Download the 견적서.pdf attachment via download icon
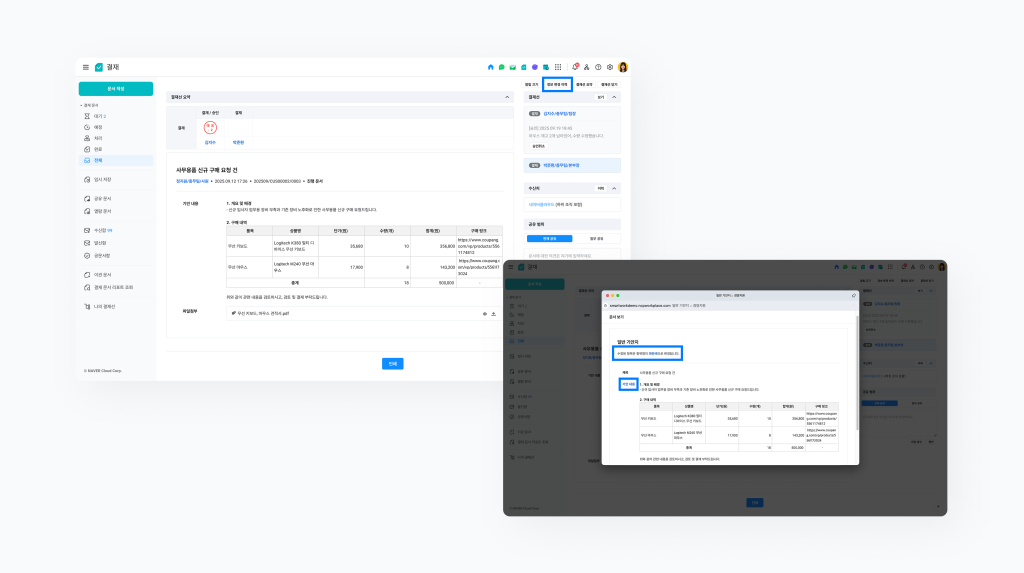The image size is (1024, 573). 494,313
